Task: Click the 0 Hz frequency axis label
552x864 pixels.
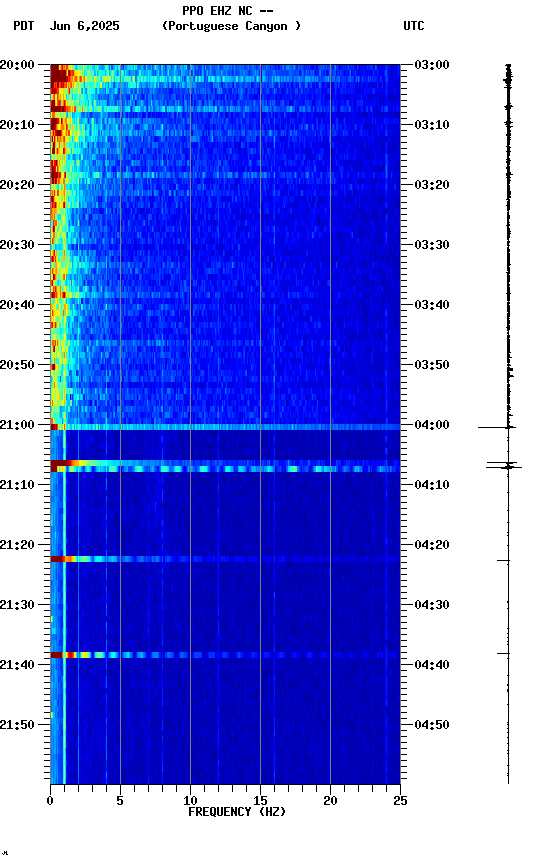Action: click(x=51, y=801)
